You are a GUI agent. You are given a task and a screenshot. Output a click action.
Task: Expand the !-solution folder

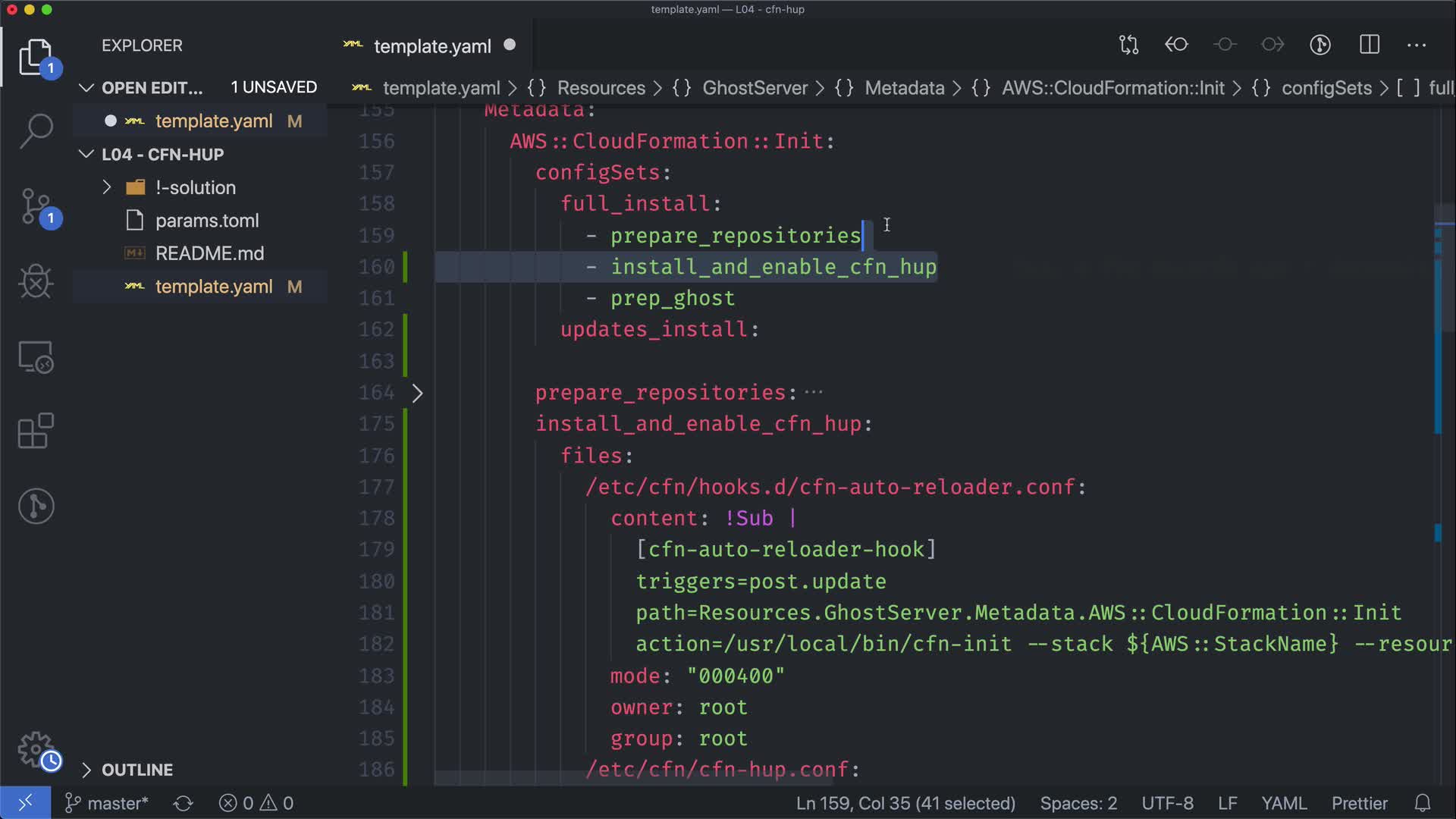(107, 187)
